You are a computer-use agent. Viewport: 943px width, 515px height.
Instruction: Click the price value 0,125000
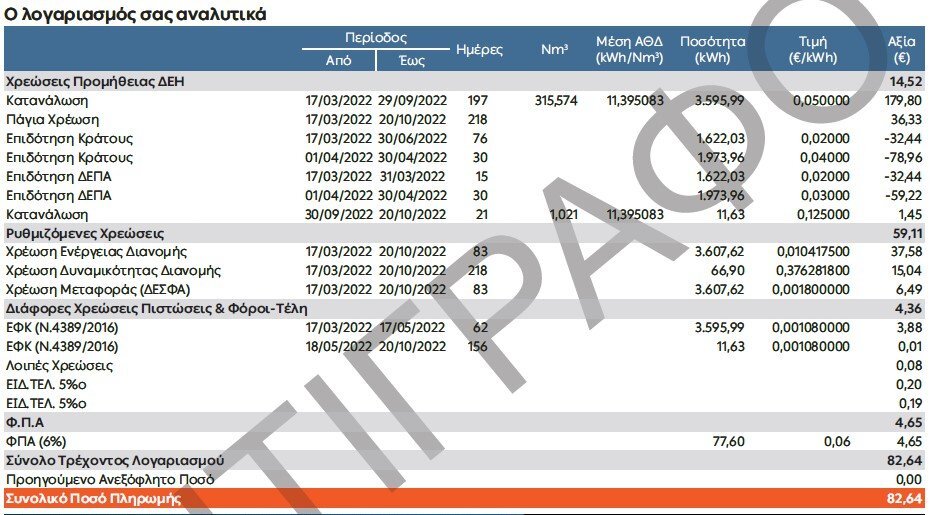pyautogui.click(x=823, y=214)
